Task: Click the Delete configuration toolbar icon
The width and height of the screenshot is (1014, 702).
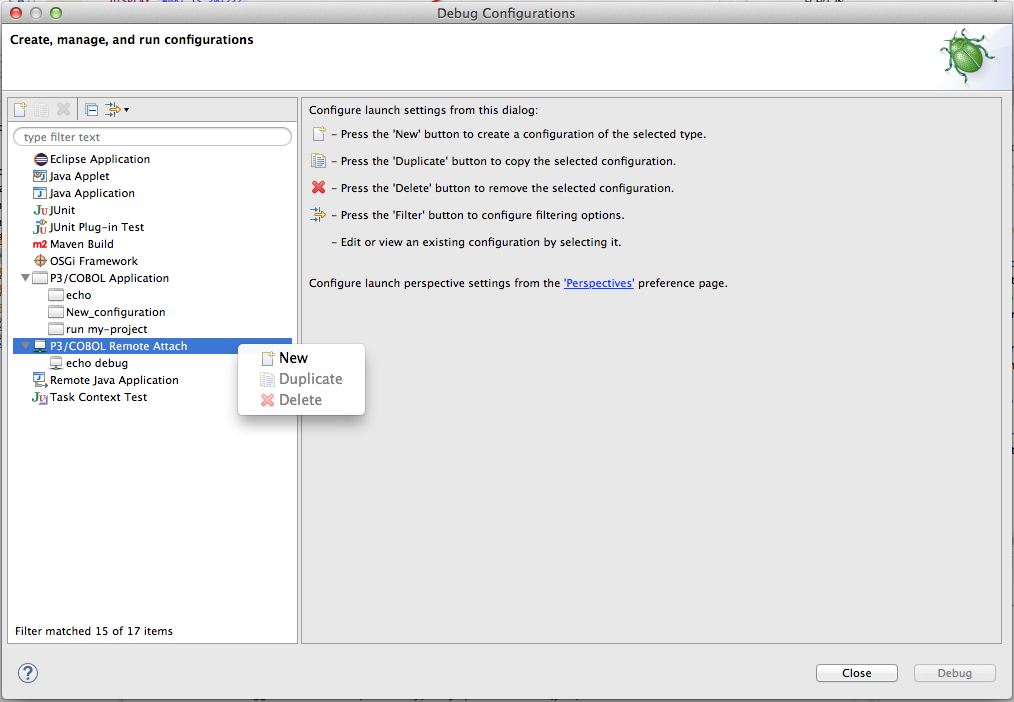Action: pyautogui.click(x=63, y=109)
